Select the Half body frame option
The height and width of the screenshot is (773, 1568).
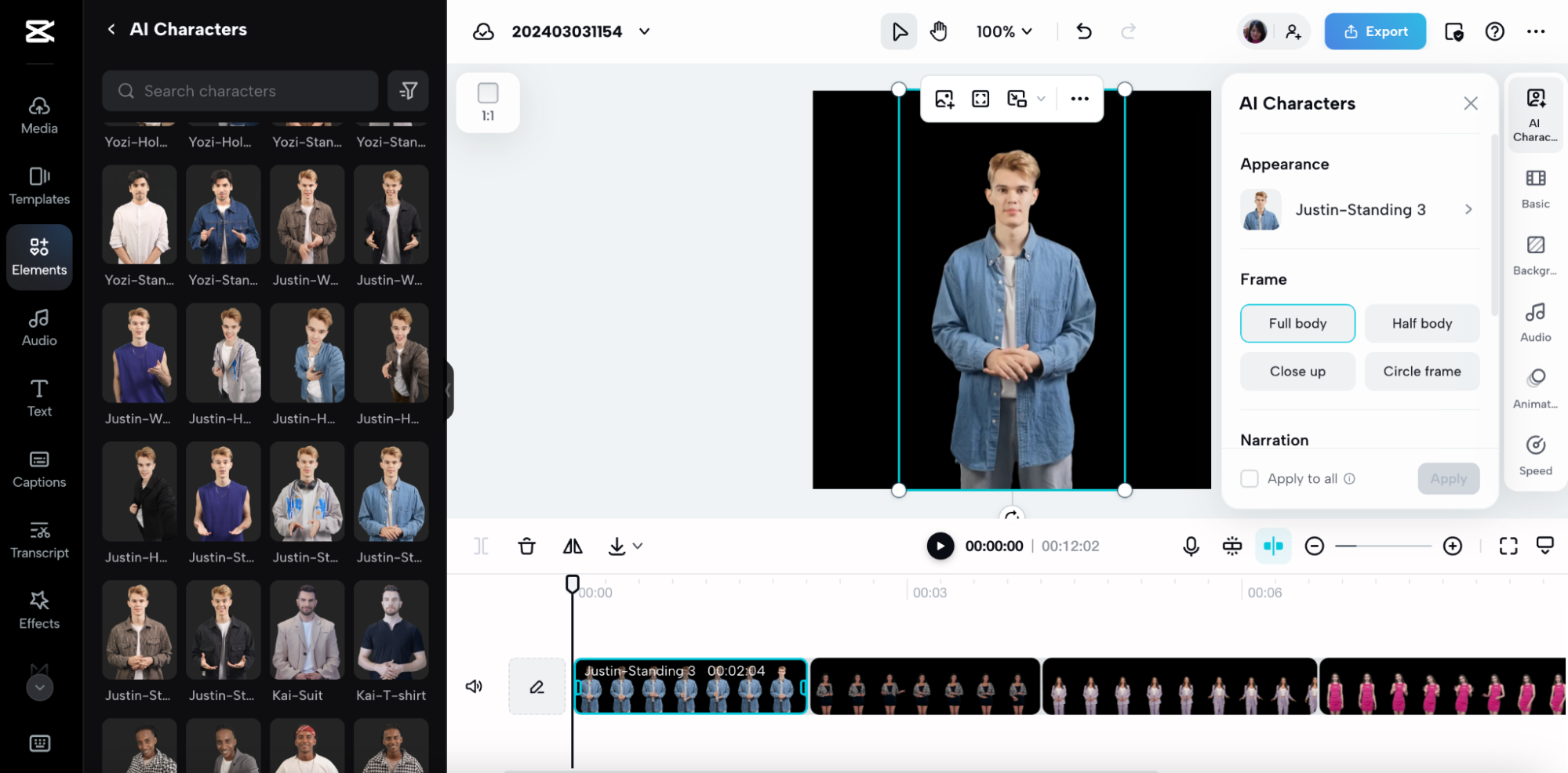(x=1421, y=324)
